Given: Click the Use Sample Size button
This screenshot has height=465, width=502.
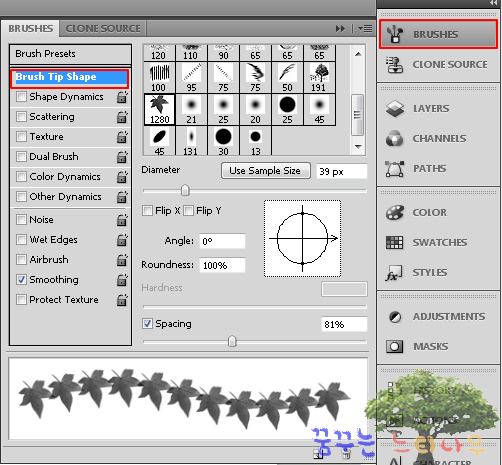Looking at the screenshot, I should click(x=266, y=171).
